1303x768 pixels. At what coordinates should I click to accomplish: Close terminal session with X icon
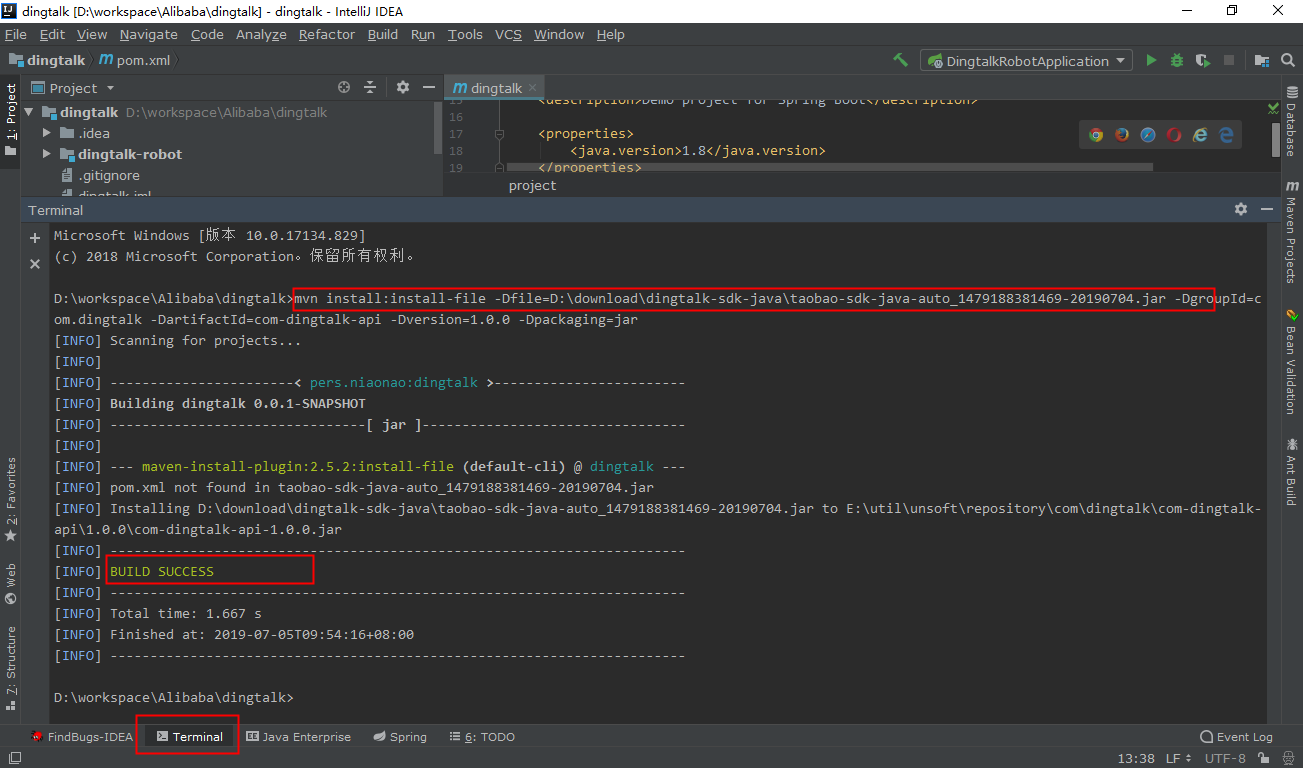[x=35, y=264]
